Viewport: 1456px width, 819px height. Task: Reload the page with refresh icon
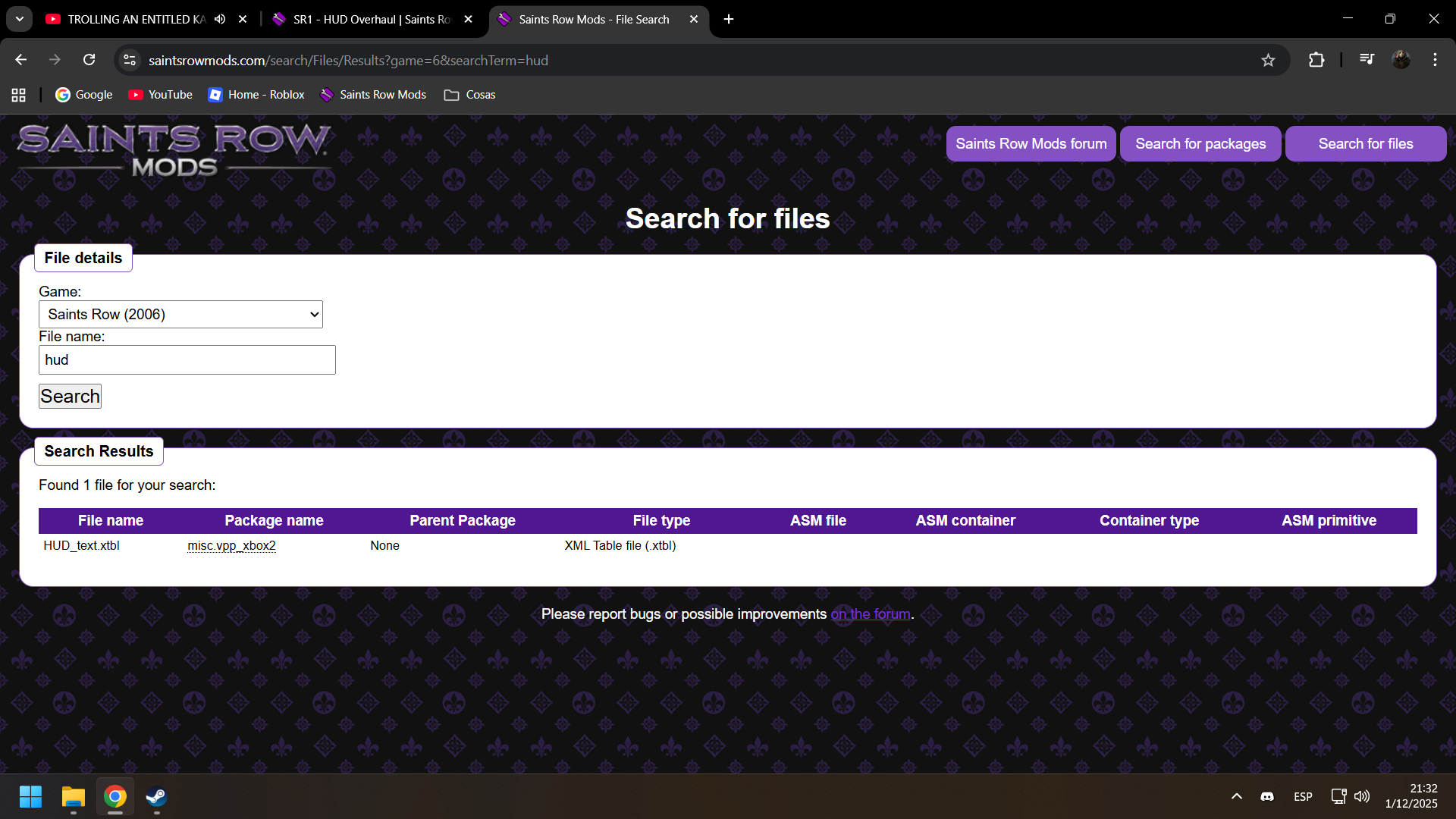(89, 60)
